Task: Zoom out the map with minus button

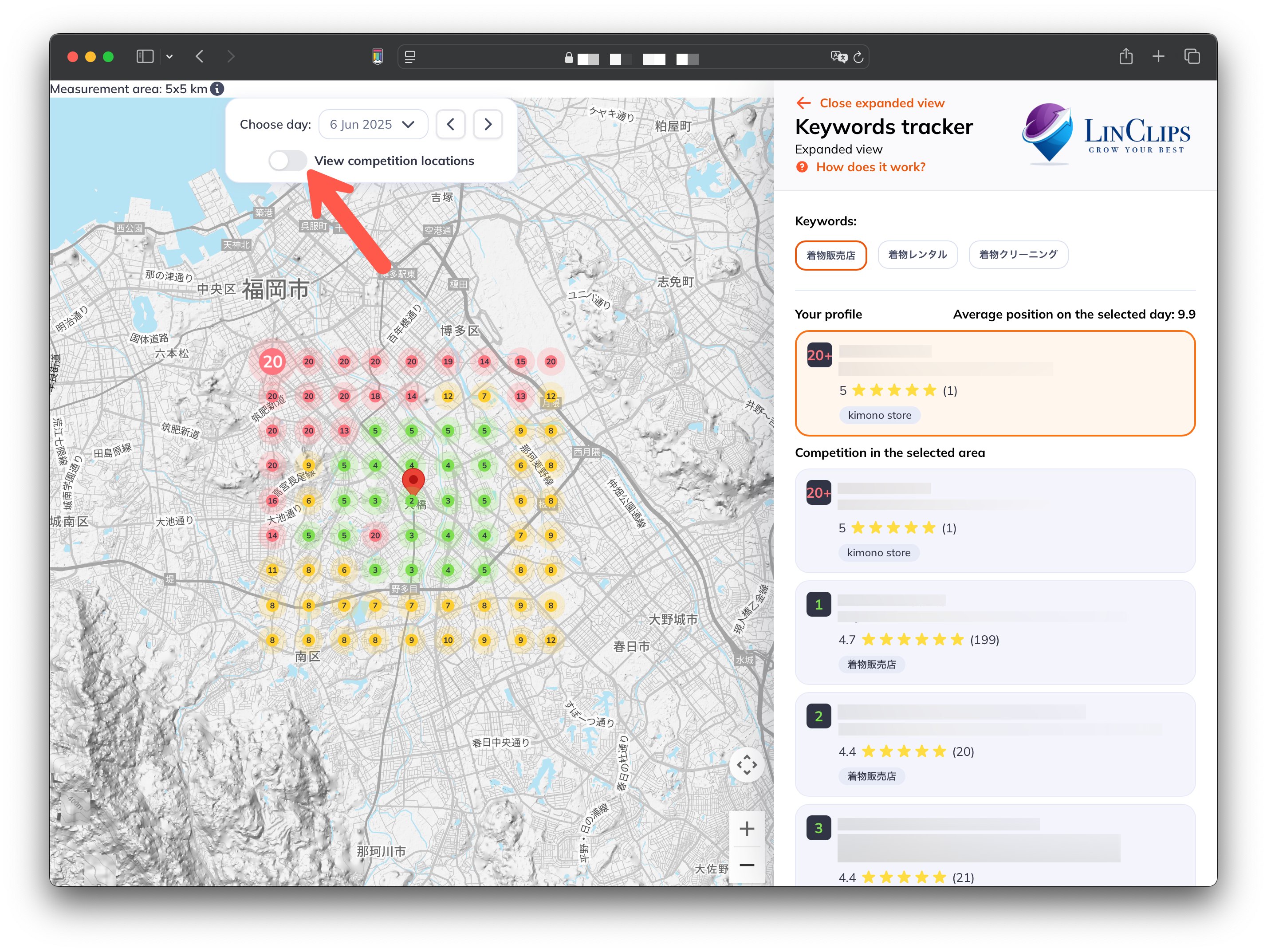Action: tap(746, 865)
